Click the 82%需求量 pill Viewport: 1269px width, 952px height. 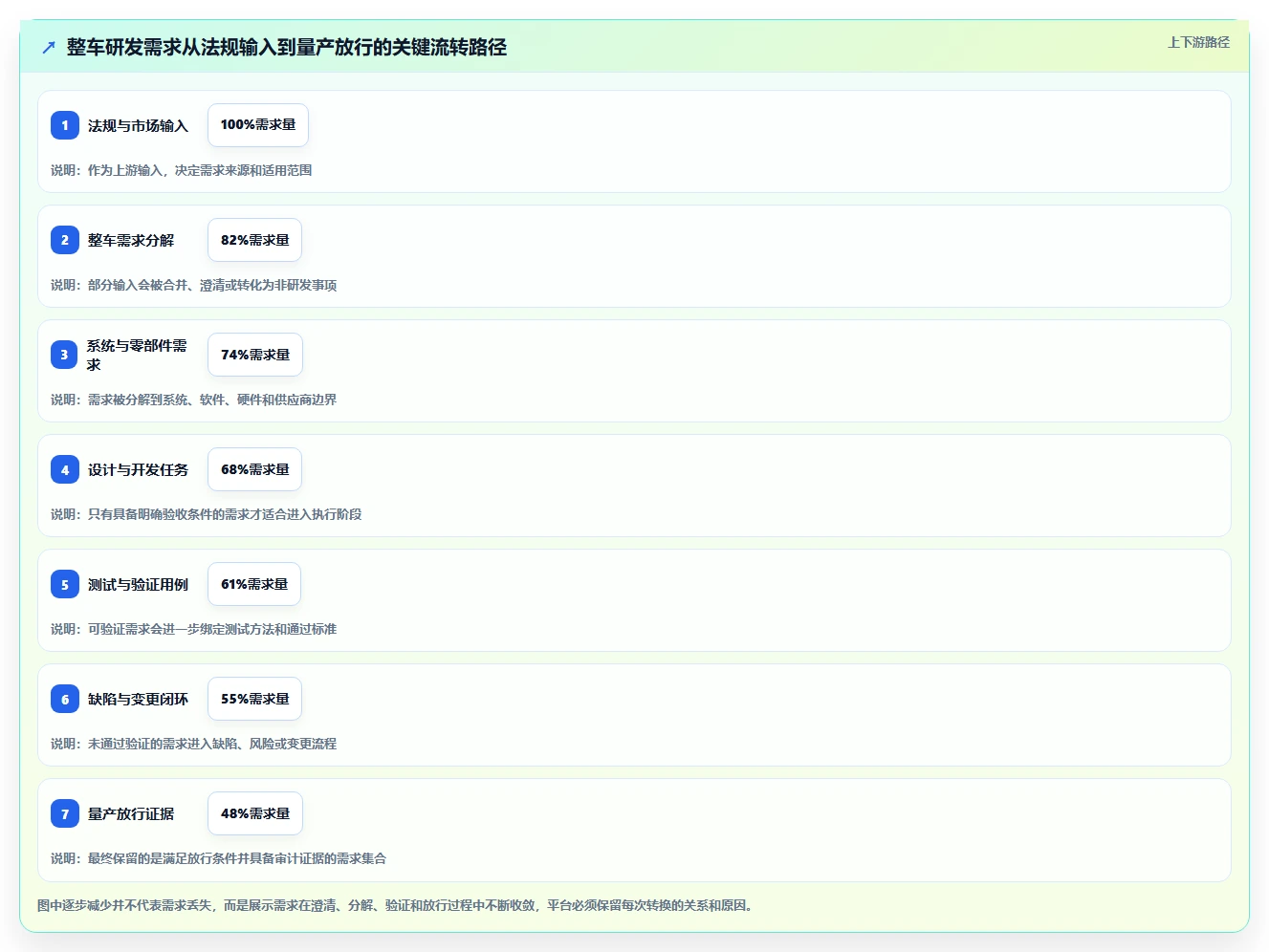254,240
